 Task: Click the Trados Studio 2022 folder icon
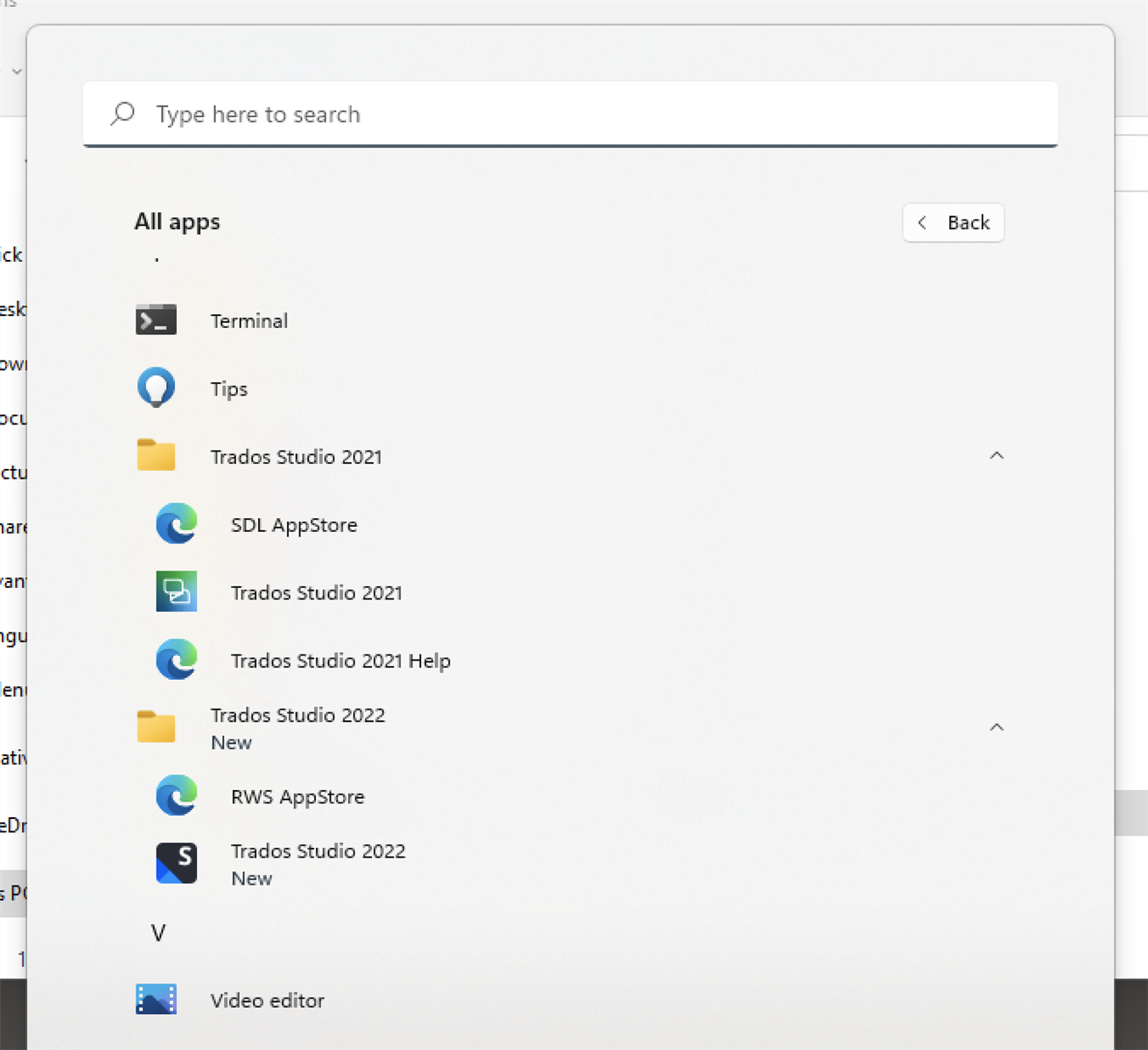click(x=156, y=727)
